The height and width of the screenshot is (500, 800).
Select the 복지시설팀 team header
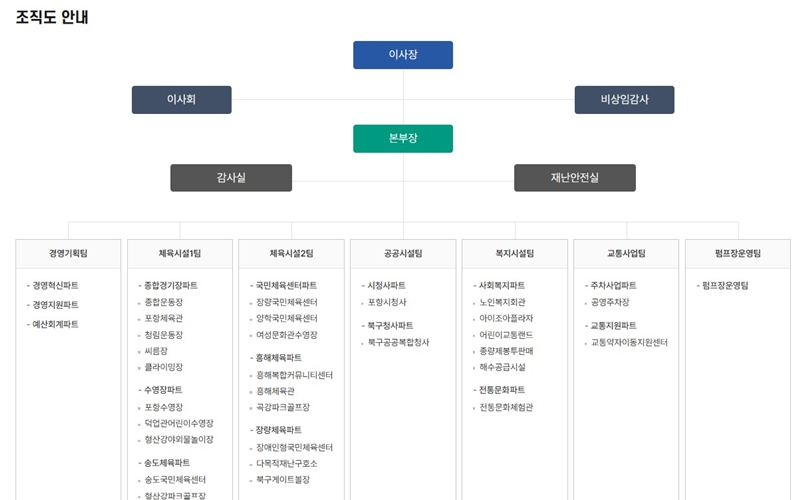514,254
